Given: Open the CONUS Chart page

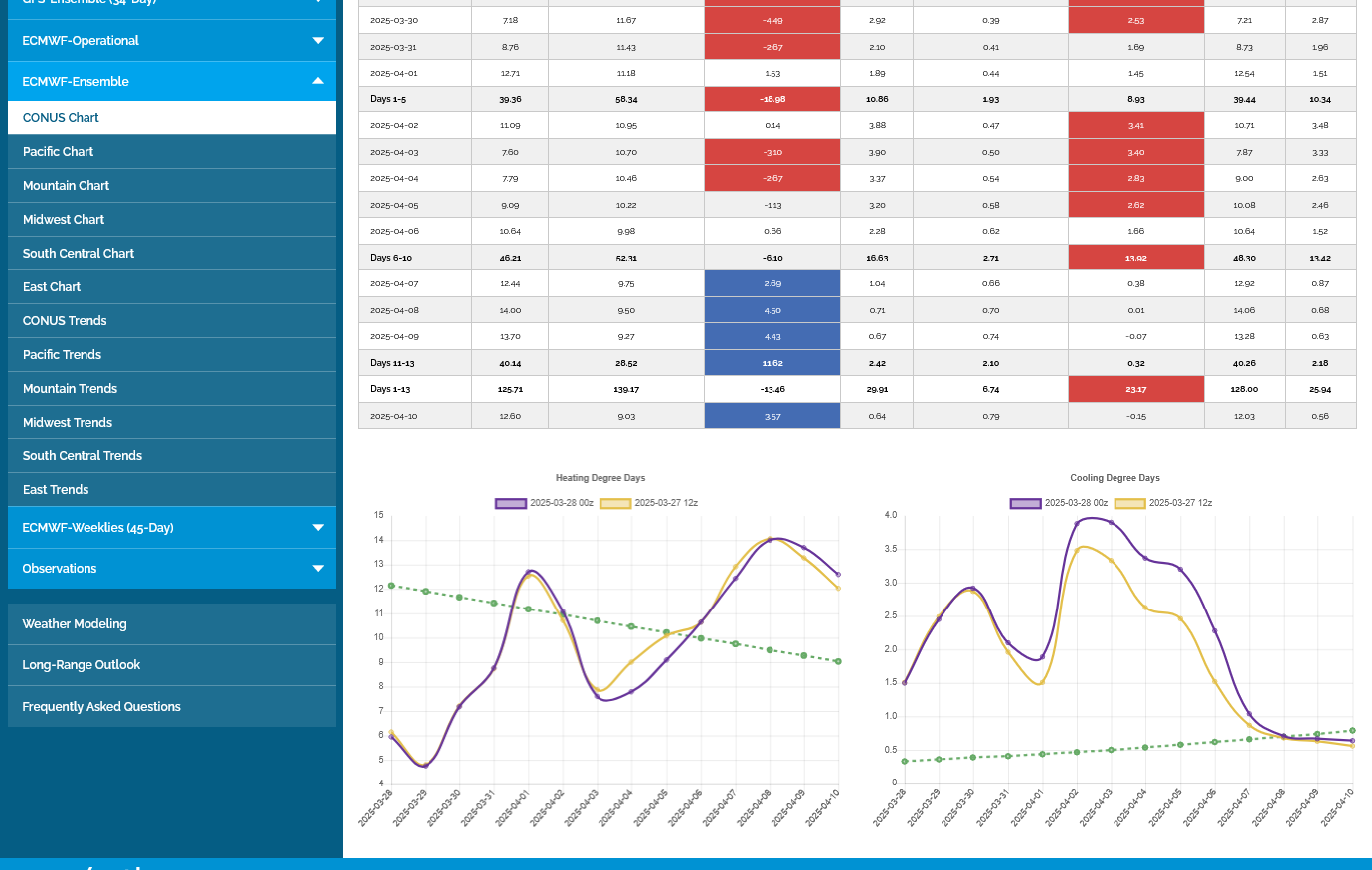Looking at the screenshot, I should coord(61,118).
